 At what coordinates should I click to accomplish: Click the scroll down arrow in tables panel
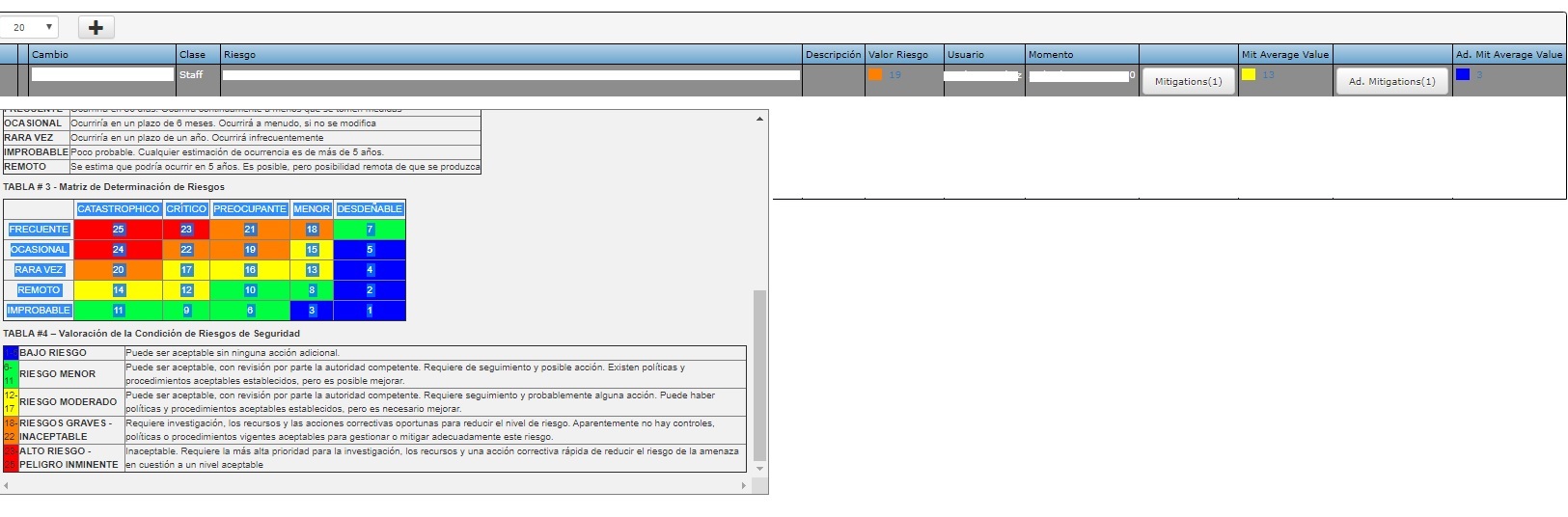[x=759, y=469]
